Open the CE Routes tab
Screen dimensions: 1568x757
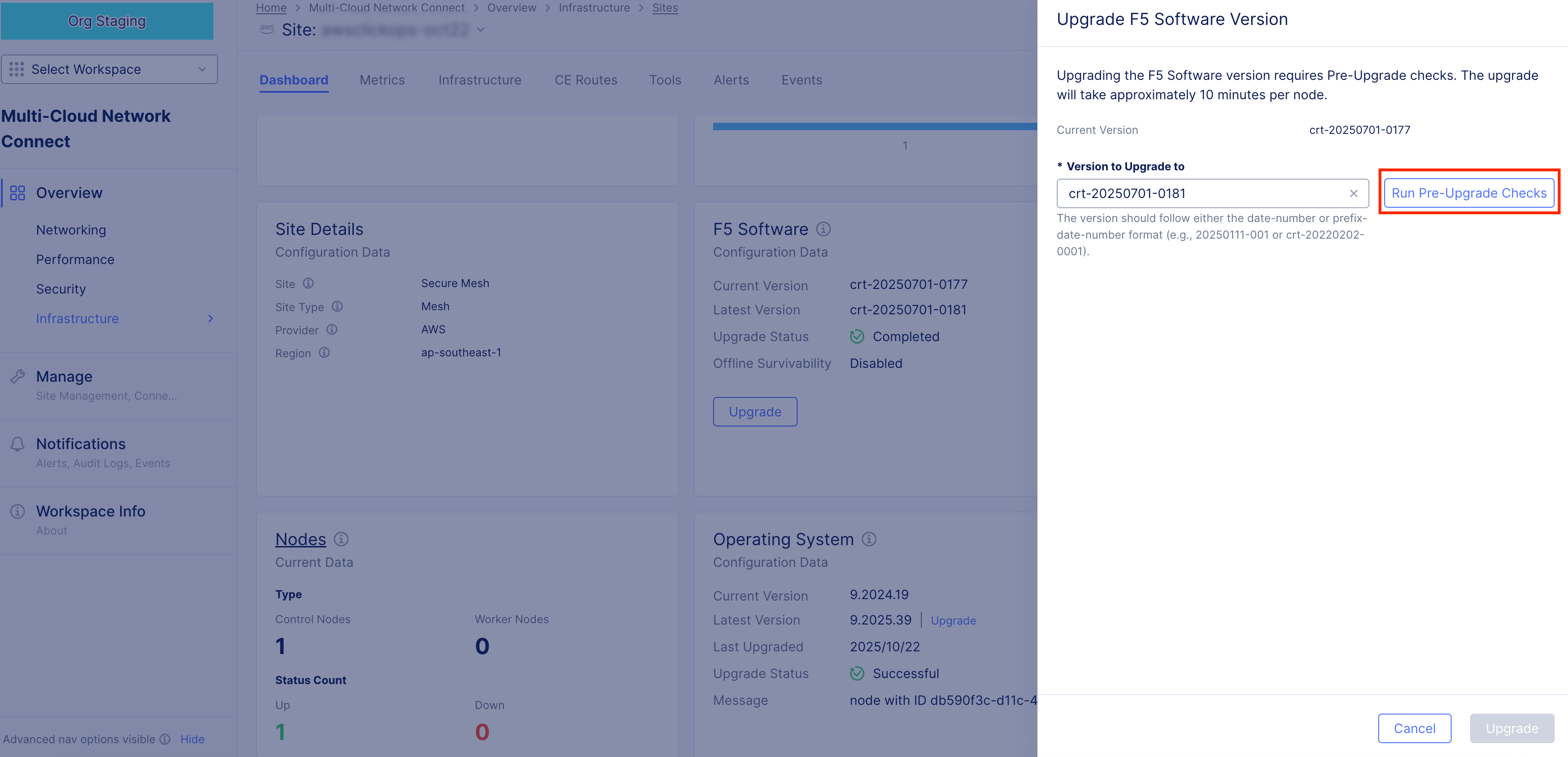pos(586,80)
